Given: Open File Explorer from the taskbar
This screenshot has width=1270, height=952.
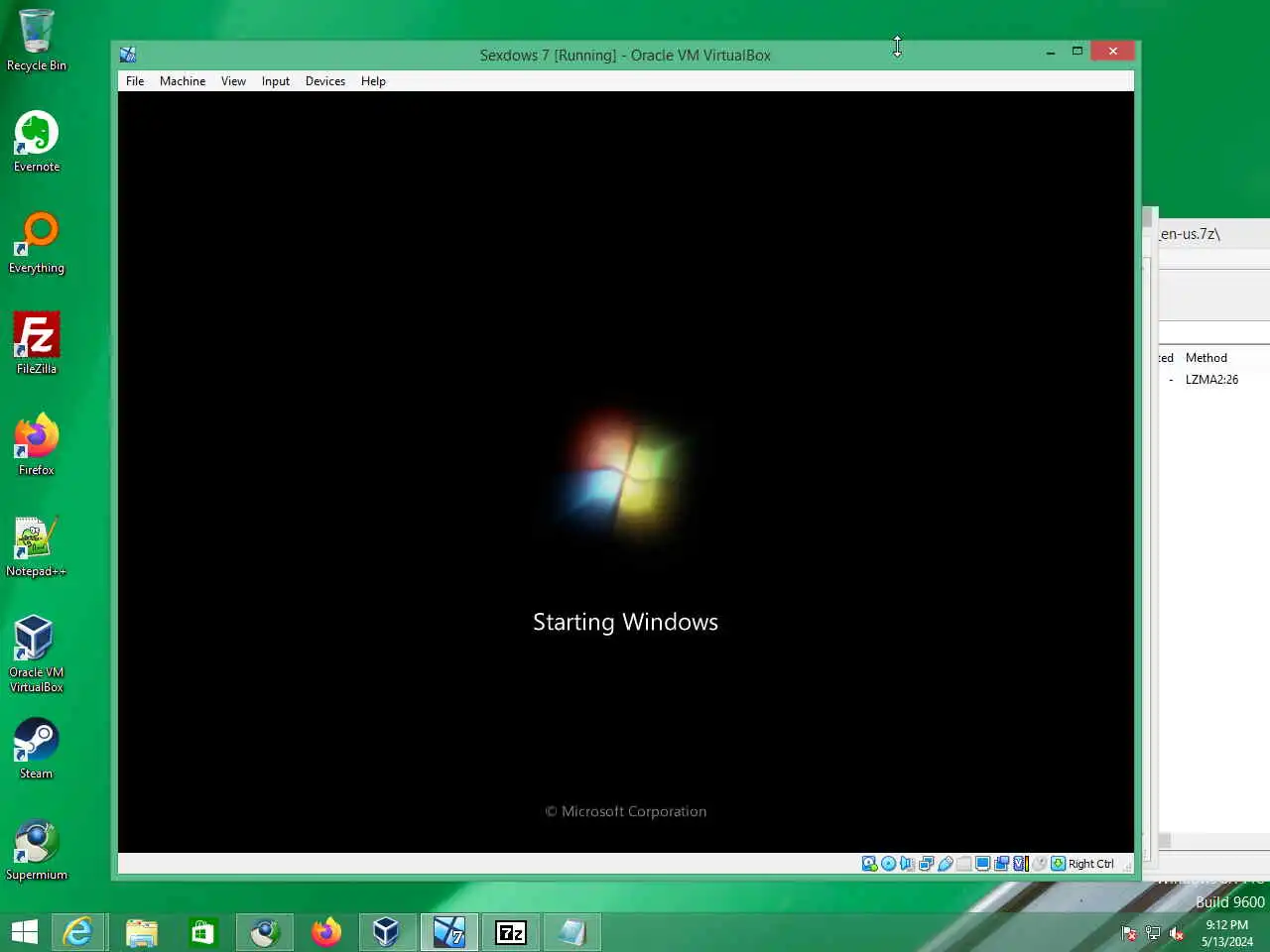Looking at the screenshot, I should pos(142,932).
